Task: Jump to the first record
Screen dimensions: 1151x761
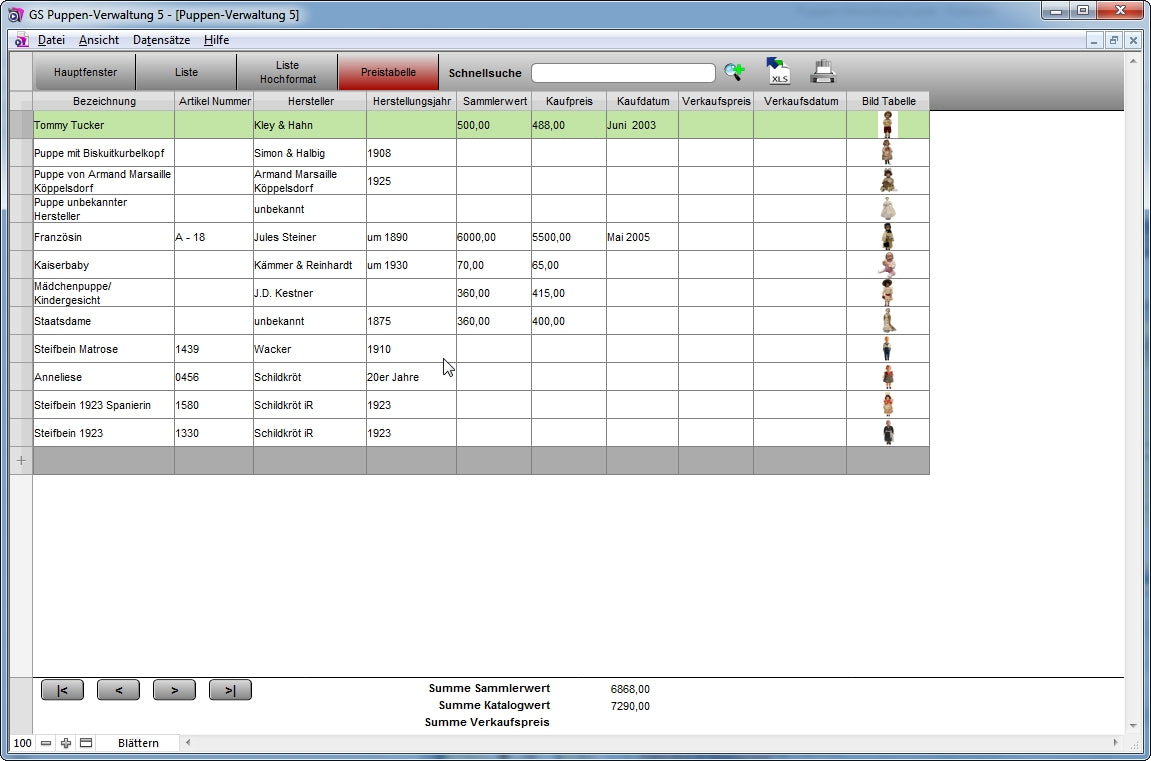Action: tap(62, 690)
